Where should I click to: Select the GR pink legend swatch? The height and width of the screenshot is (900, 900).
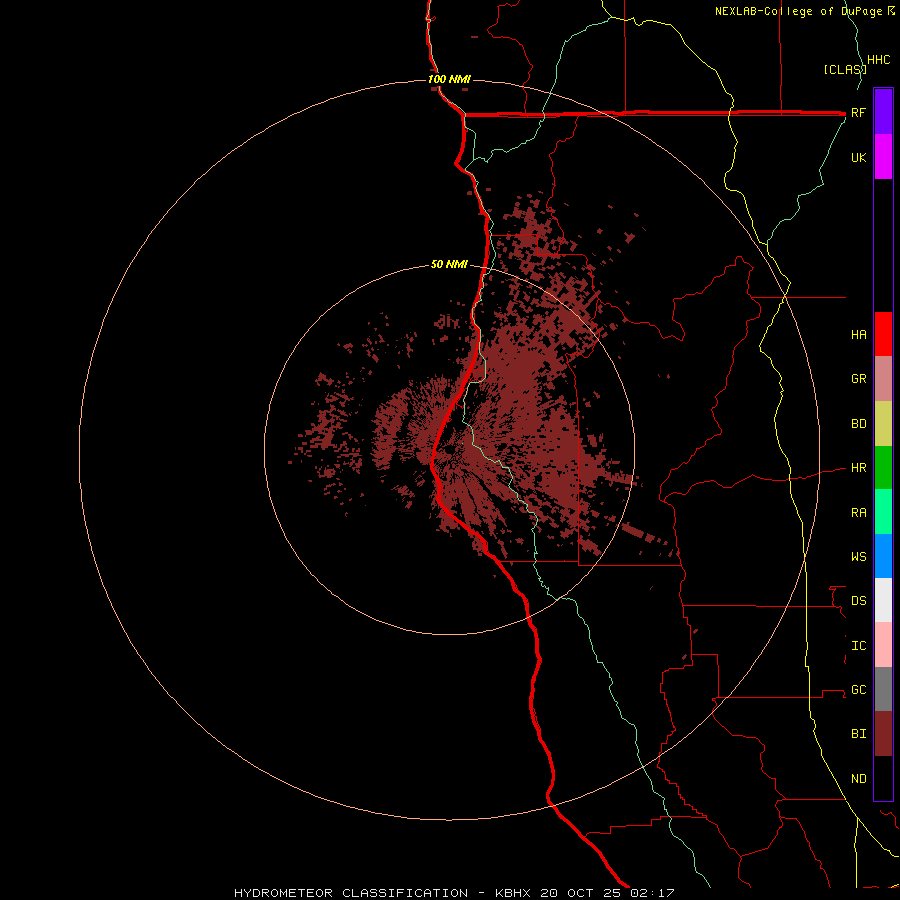coord(883,379)
